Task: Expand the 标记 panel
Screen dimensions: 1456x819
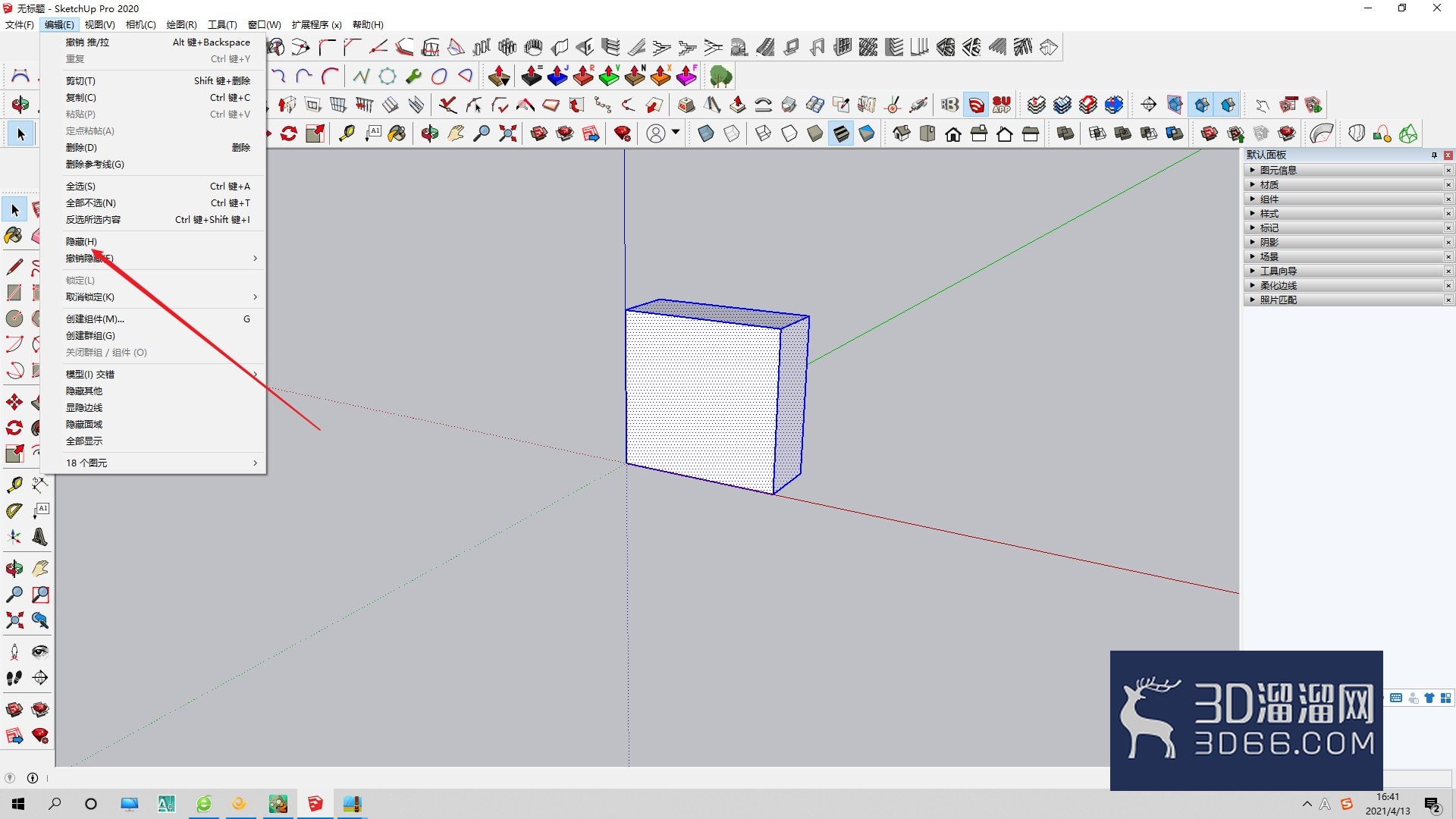Action: 1347,228
